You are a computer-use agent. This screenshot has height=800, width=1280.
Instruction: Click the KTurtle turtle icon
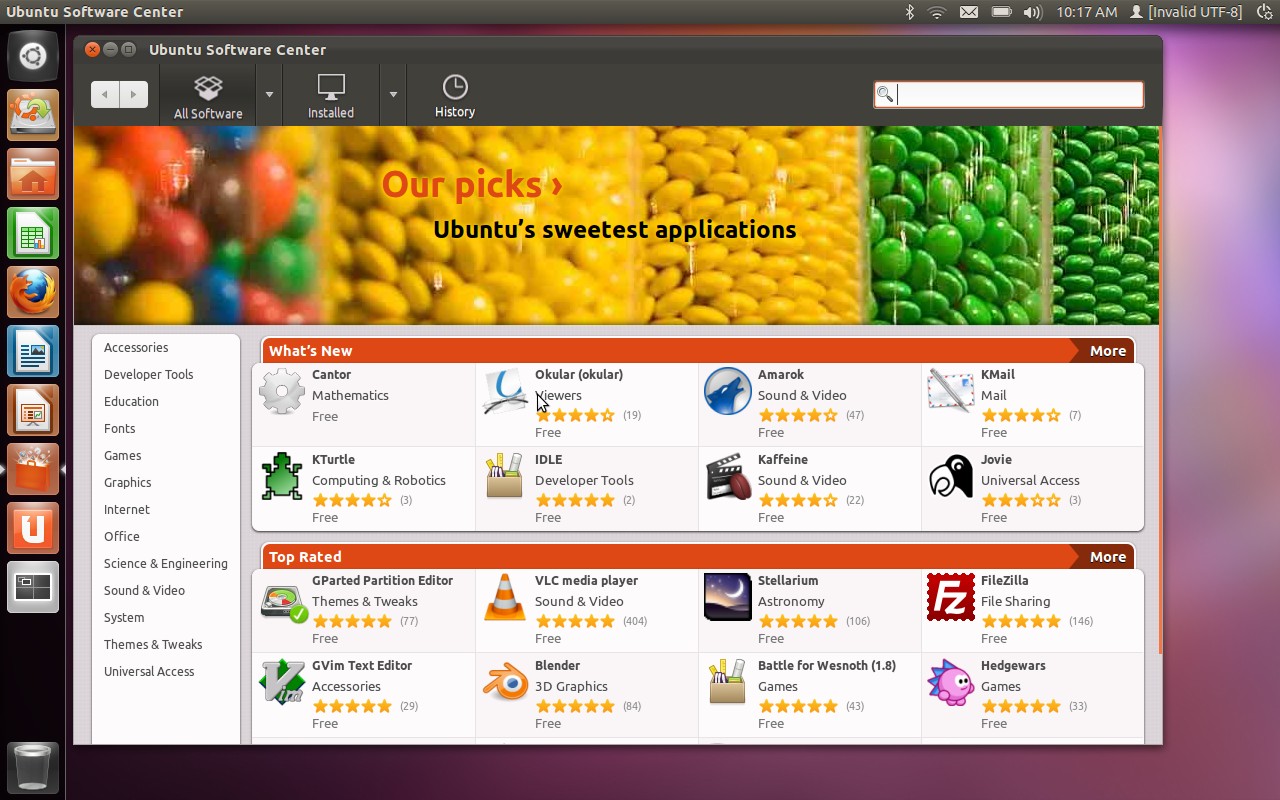click(x=282, y=476)
